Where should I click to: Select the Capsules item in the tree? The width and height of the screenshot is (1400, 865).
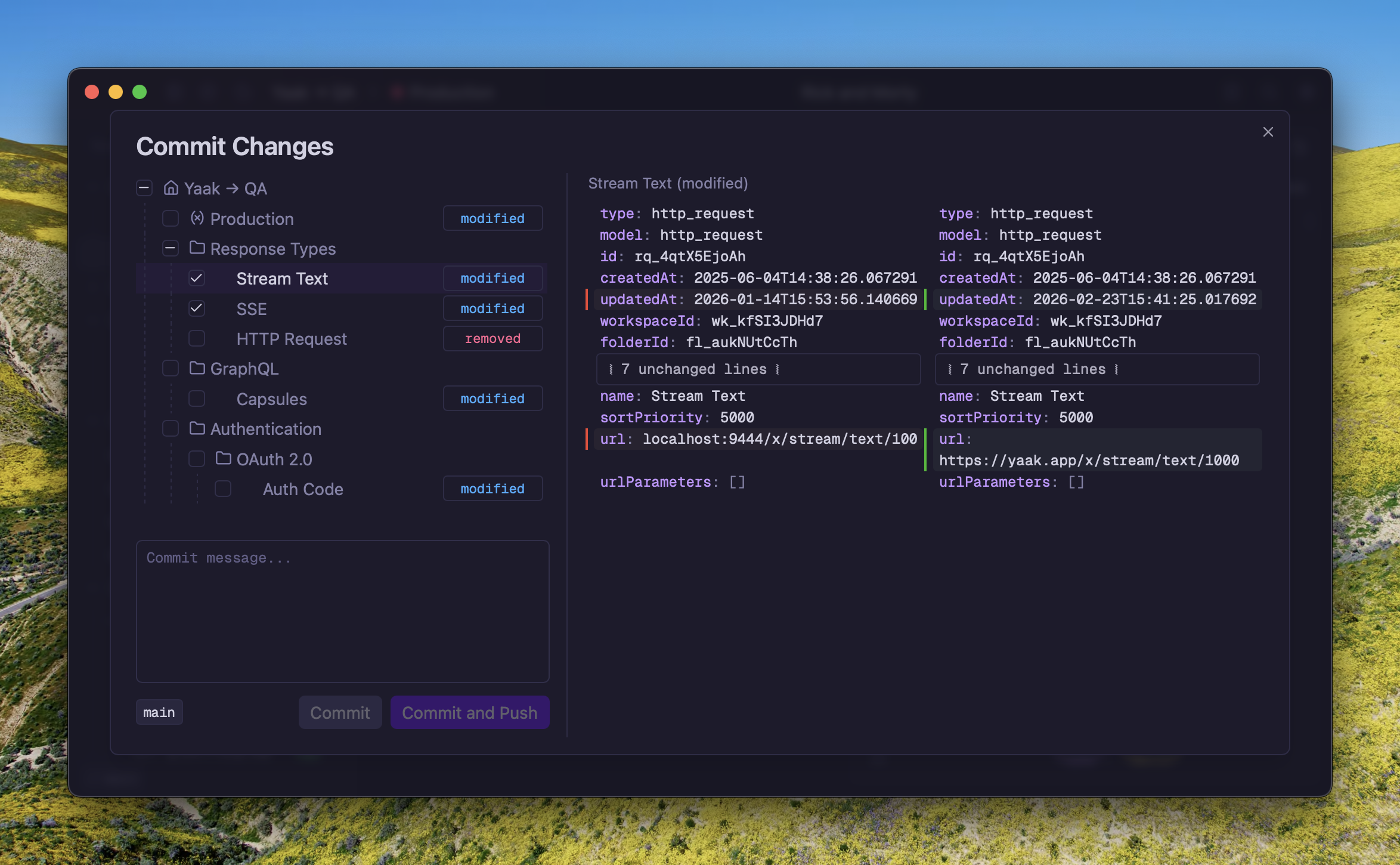coord(271,399)
